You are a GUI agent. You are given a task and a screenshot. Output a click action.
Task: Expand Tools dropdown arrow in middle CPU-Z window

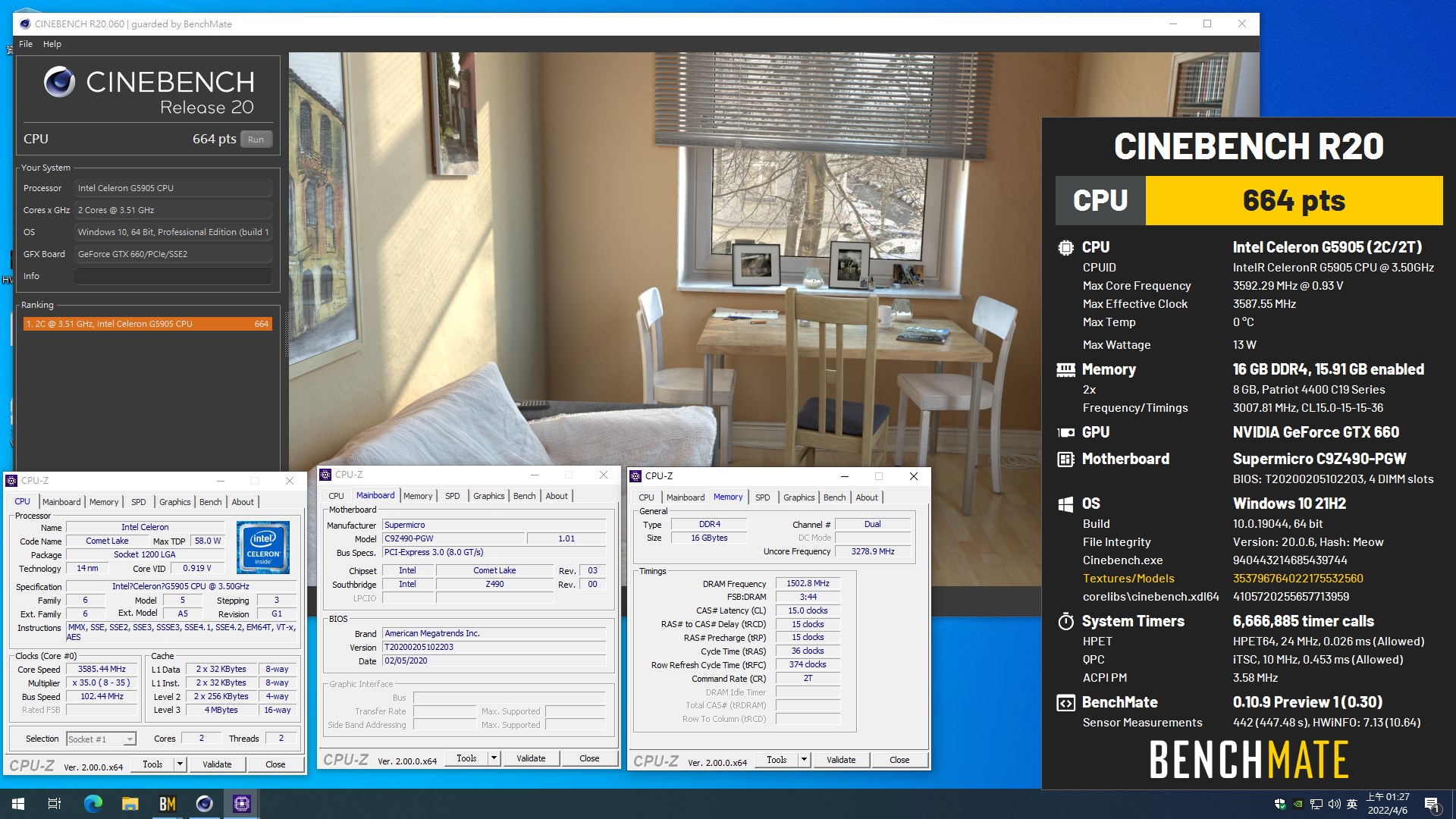(494, 758)
